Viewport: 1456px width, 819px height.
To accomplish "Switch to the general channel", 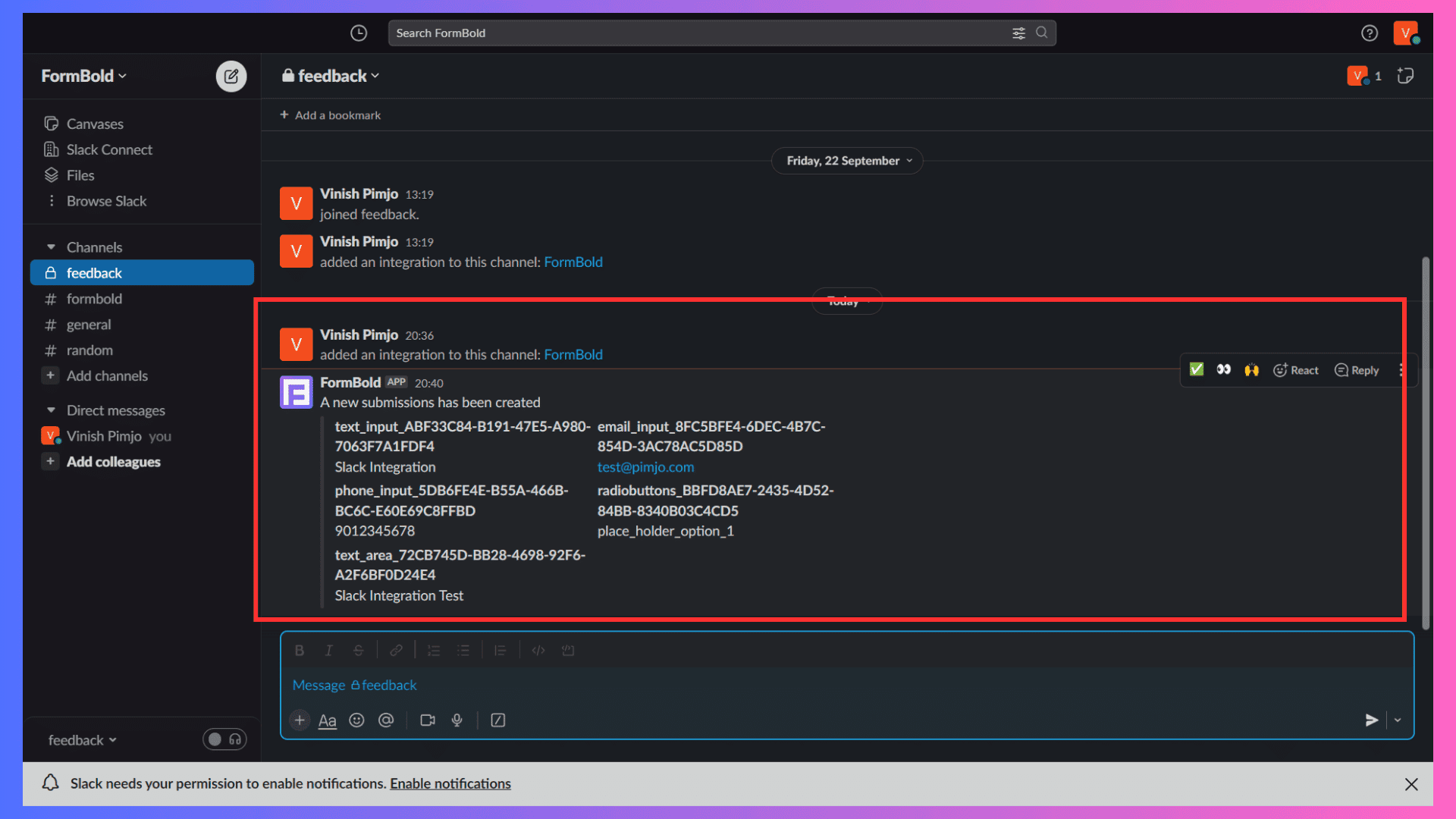I will pos(89,325).
